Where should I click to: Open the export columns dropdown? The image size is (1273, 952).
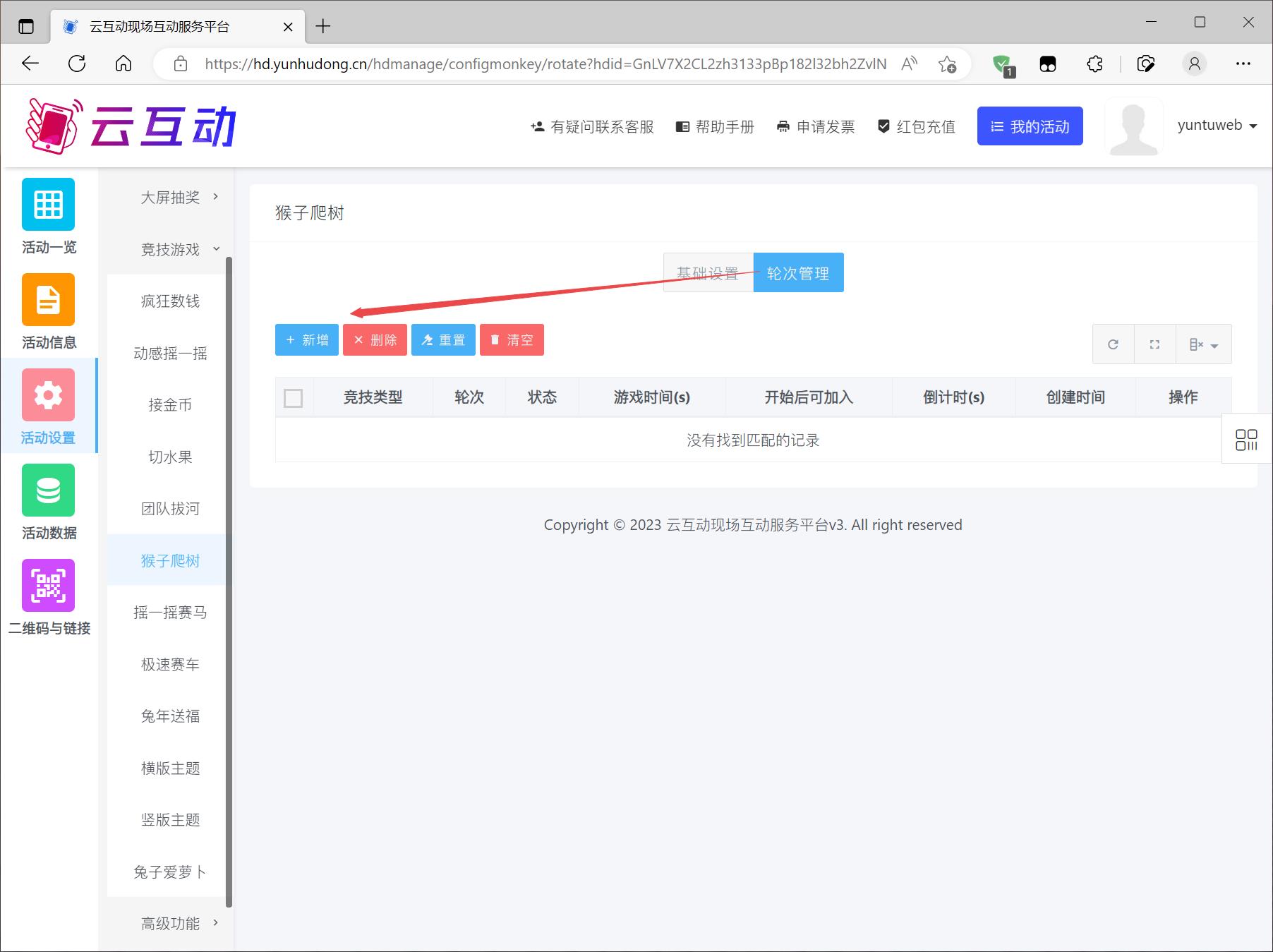1204,344
